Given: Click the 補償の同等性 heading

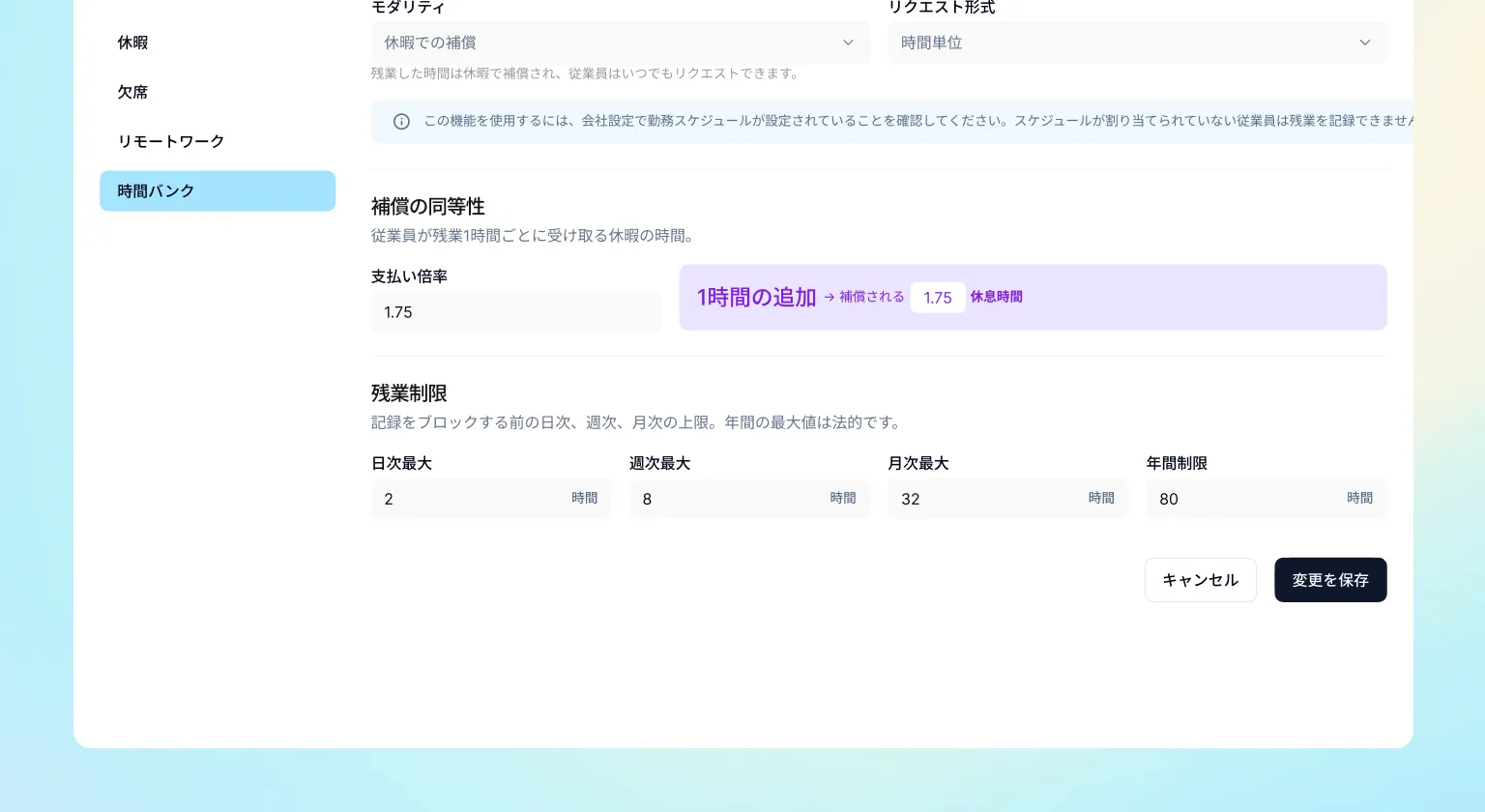Looking at the screenshot, I should click(428, 206).
